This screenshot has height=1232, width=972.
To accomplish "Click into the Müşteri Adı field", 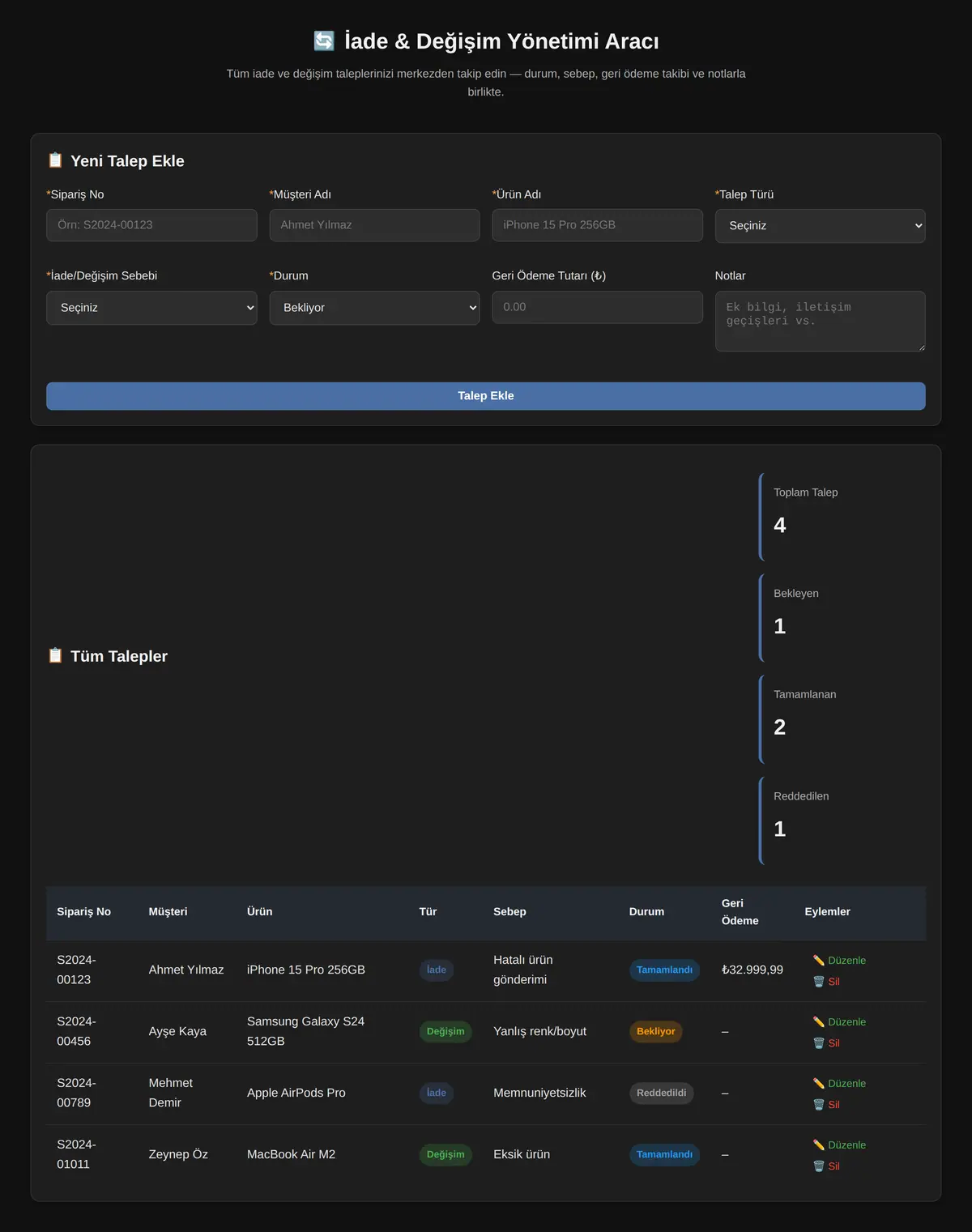I will pyautogui.click(x=374, y=225).
